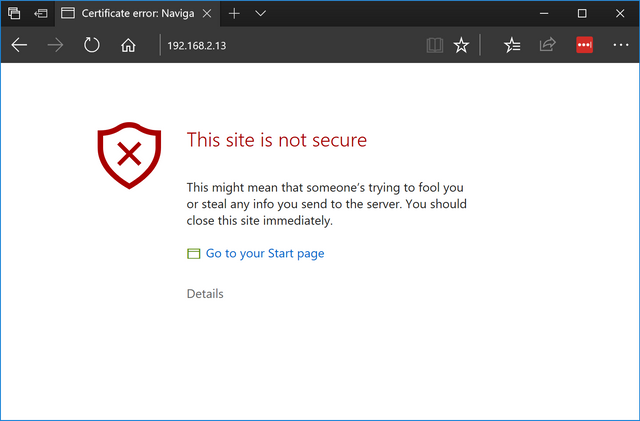Open the Favorites hub icon
Viewport: 640px width, 421px height.
click(x=512, y=45)
